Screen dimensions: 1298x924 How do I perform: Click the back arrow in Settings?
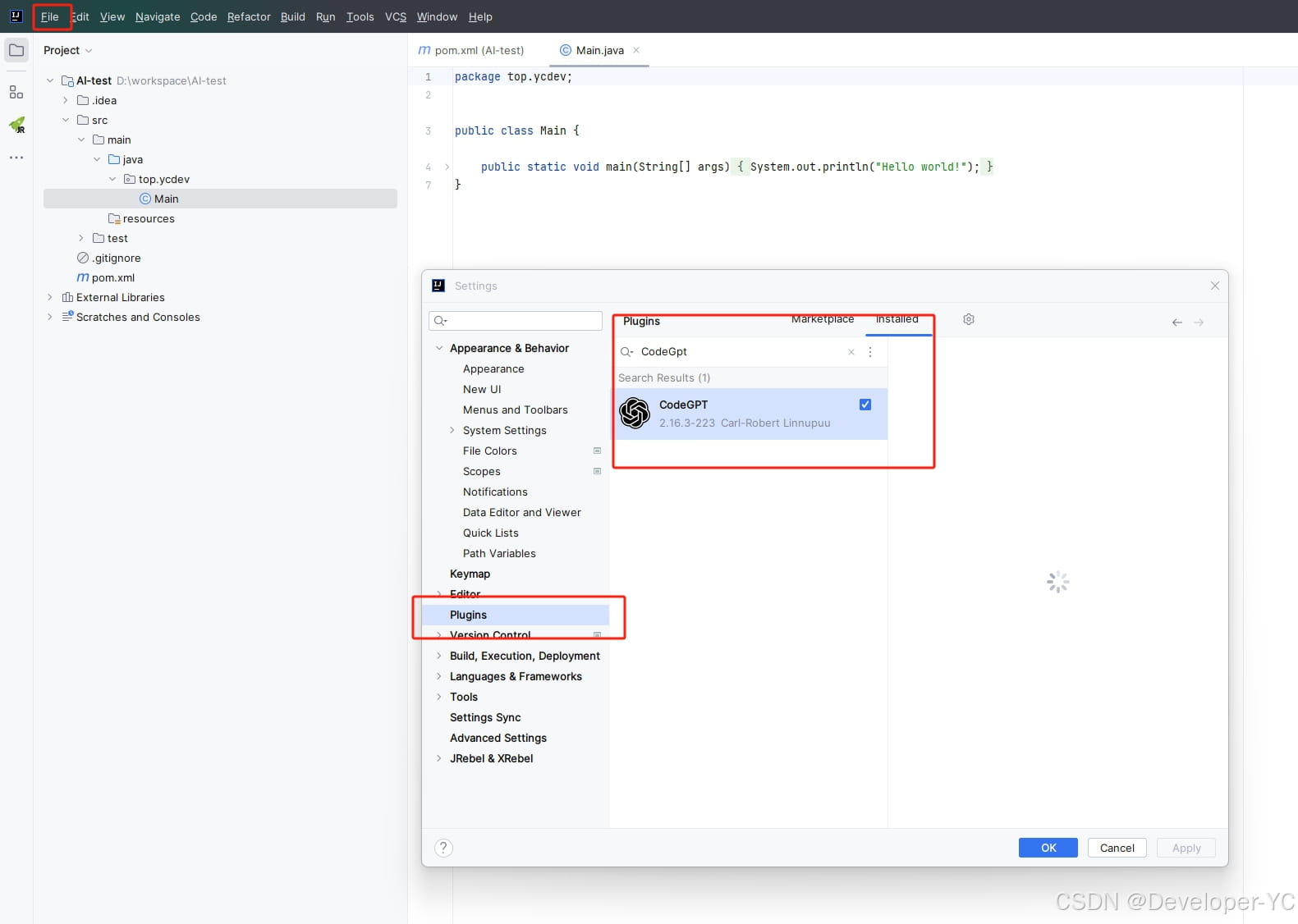tap(1176, 322)
